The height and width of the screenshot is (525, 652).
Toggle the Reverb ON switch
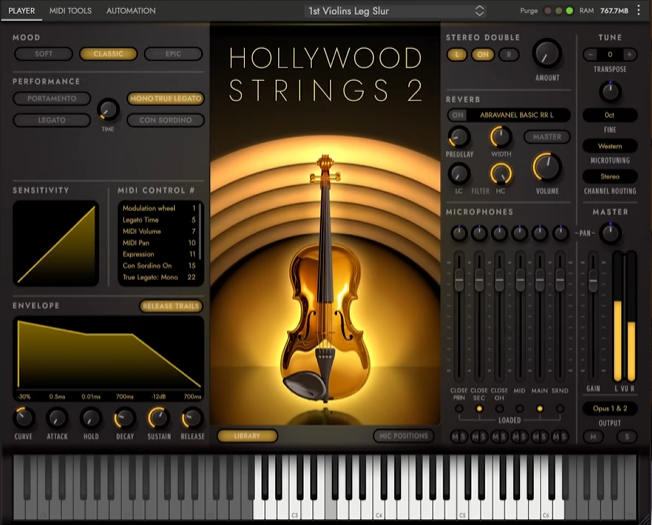click(x=458, y=115)
